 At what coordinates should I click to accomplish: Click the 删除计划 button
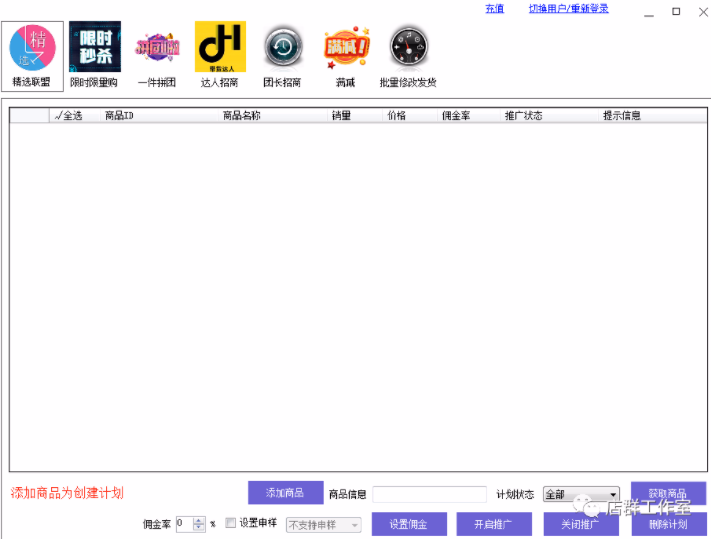(x=669, y=524)
